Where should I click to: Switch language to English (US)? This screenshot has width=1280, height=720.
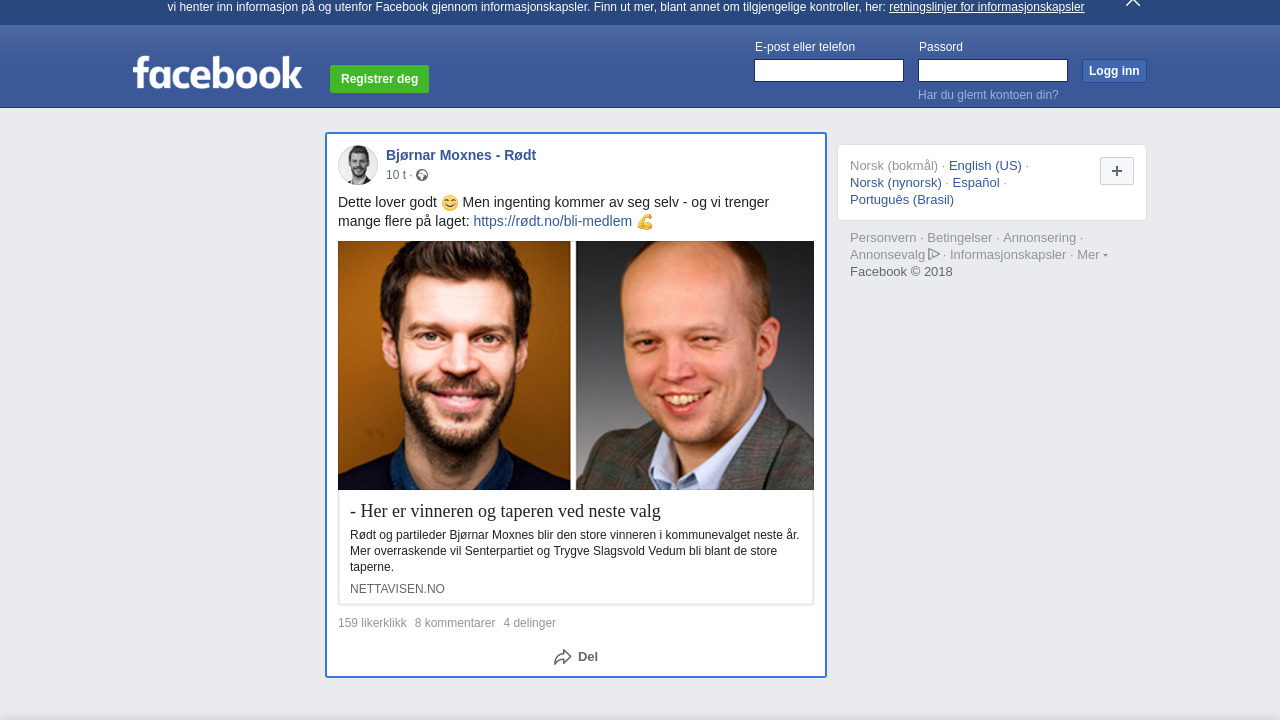click(985, 166)
